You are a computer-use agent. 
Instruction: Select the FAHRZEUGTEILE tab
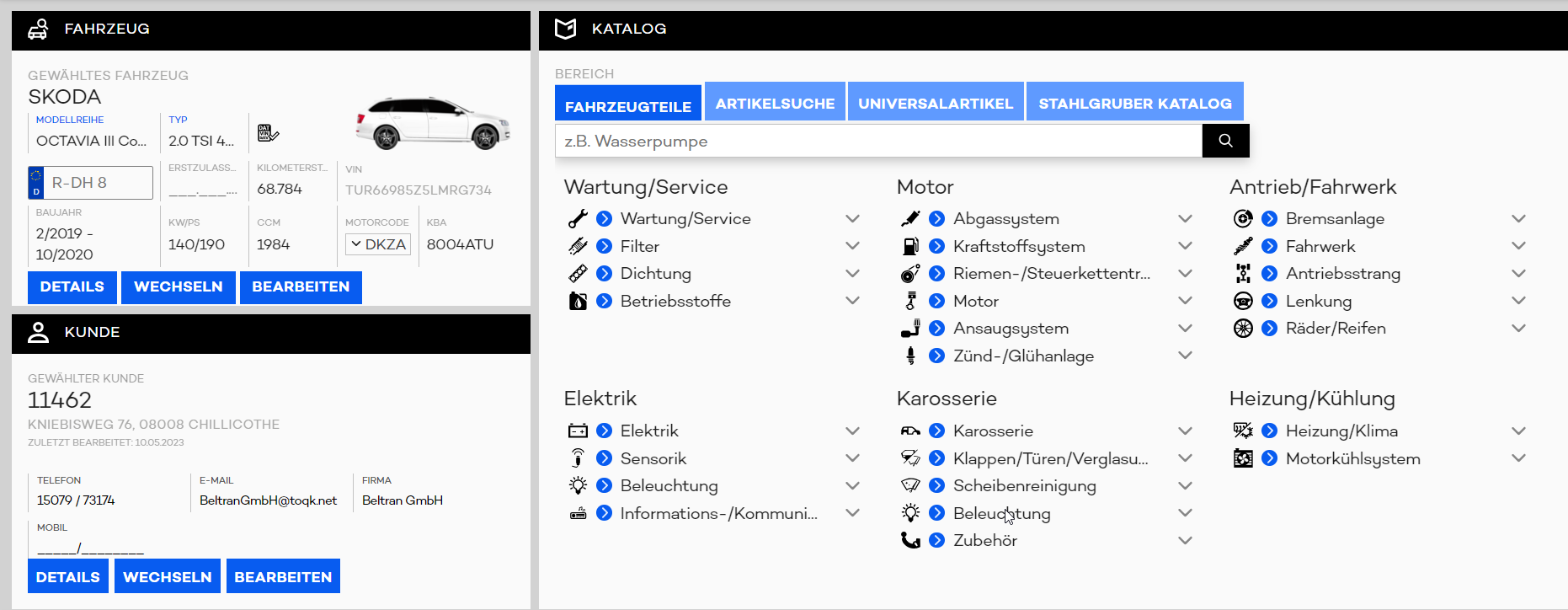coord(628,104)
